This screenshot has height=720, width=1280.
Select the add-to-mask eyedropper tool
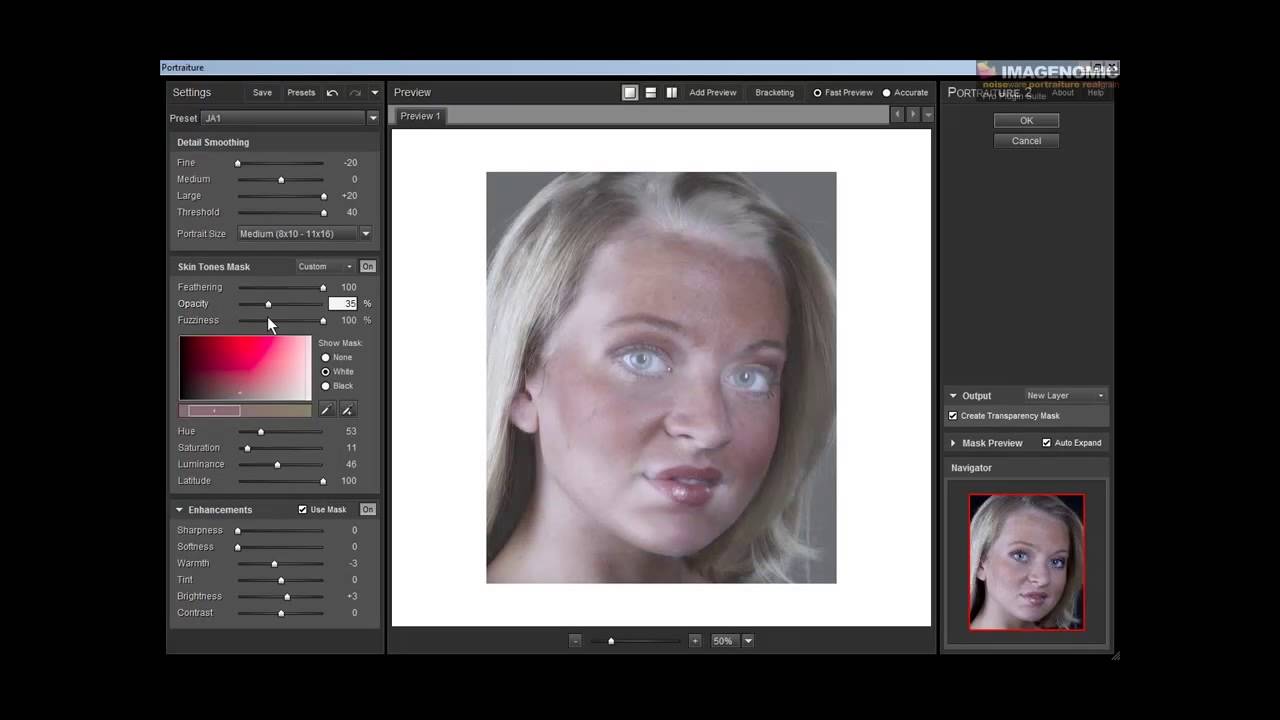click(x=347, y=410)
